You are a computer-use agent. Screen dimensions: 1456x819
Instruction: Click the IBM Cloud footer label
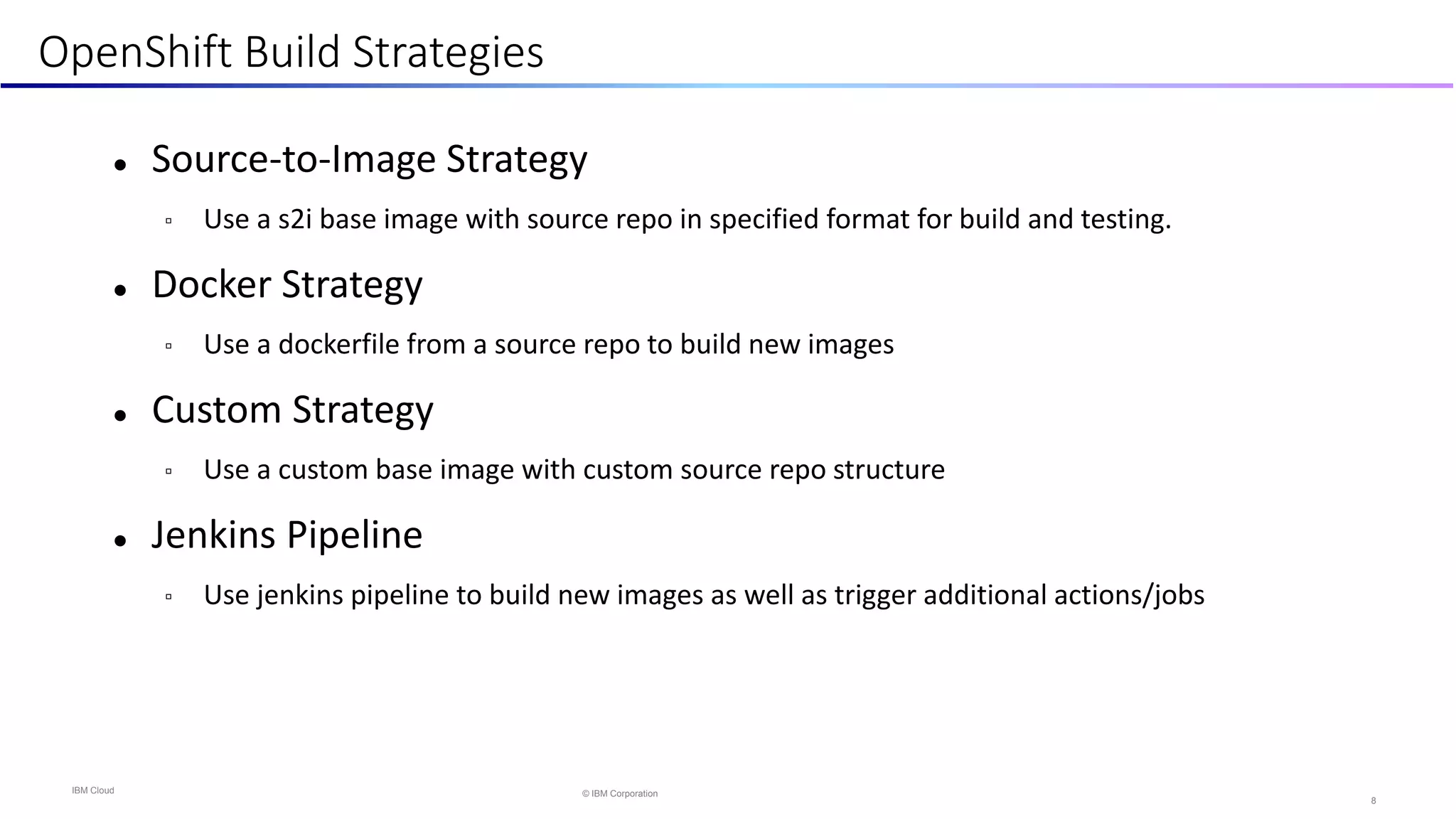tap(92, 791)
